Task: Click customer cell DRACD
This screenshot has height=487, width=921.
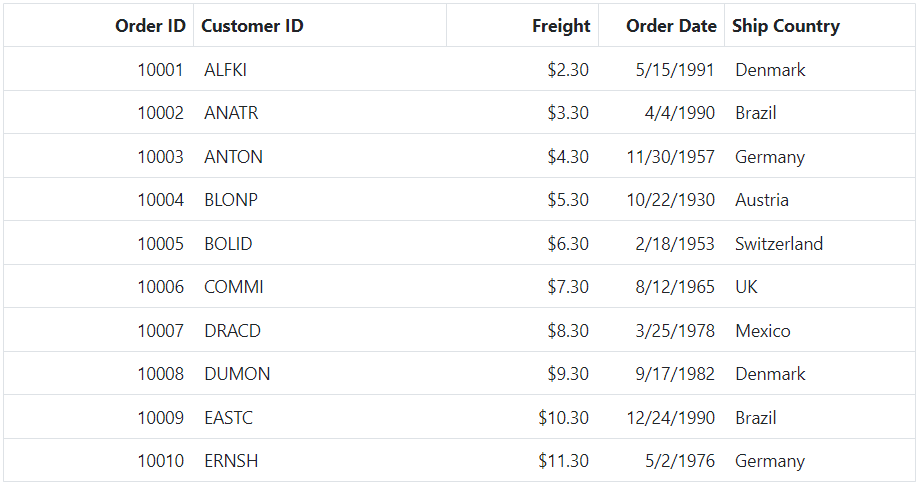Action: coord(320,330)
